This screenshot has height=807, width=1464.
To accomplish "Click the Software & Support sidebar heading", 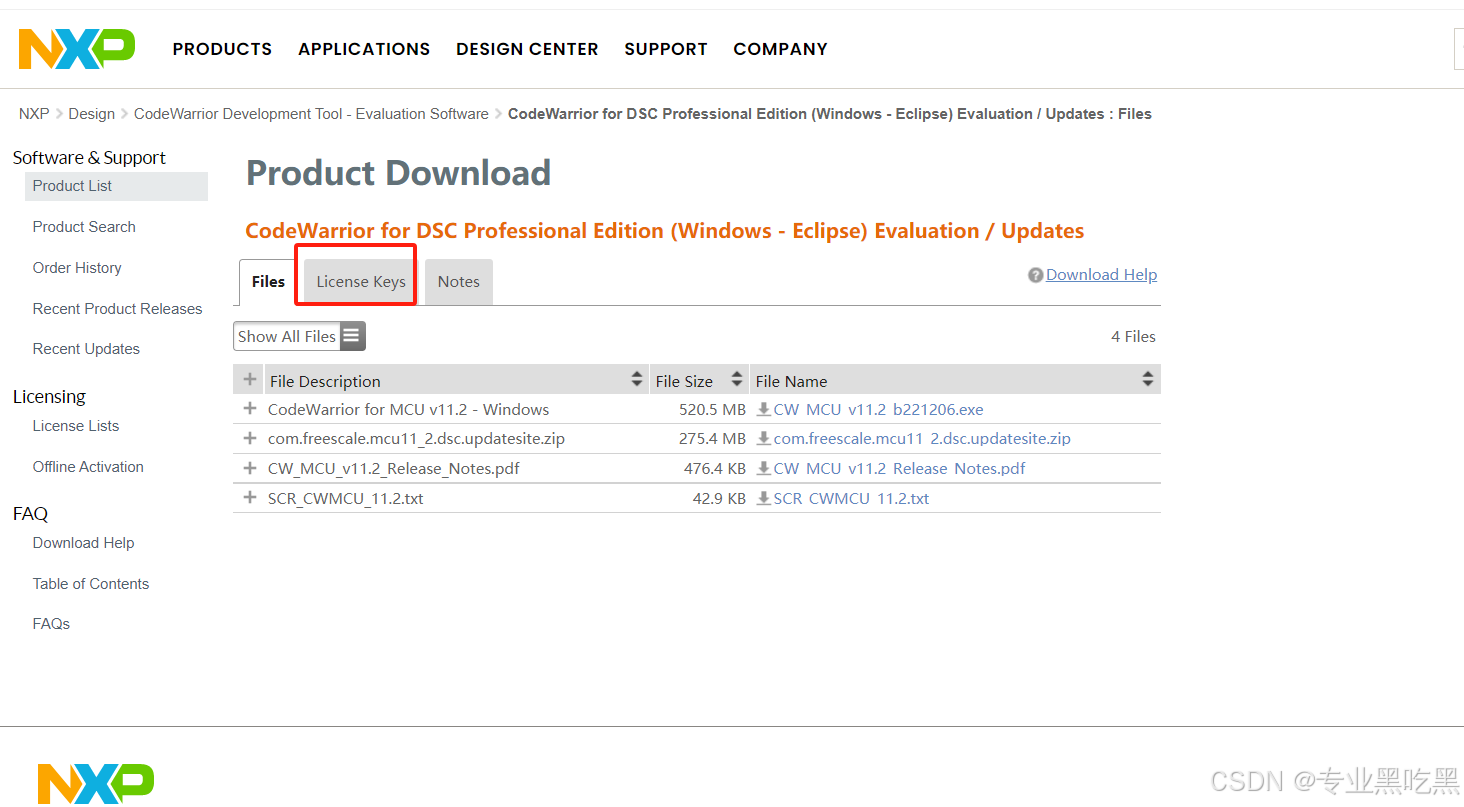I will pyautogui.click(x=89, y=158).
